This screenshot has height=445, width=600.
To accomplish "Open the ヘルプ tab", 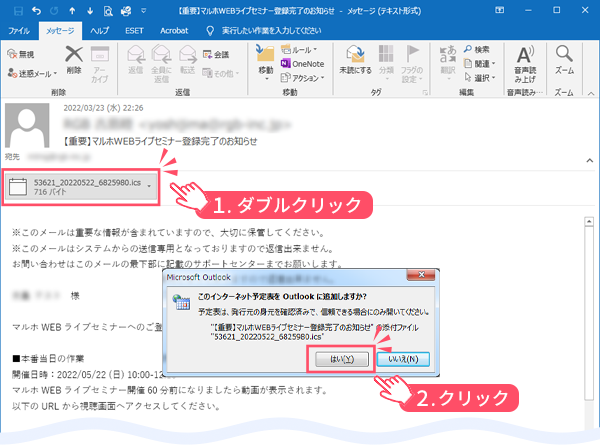I will pos(99,31).
